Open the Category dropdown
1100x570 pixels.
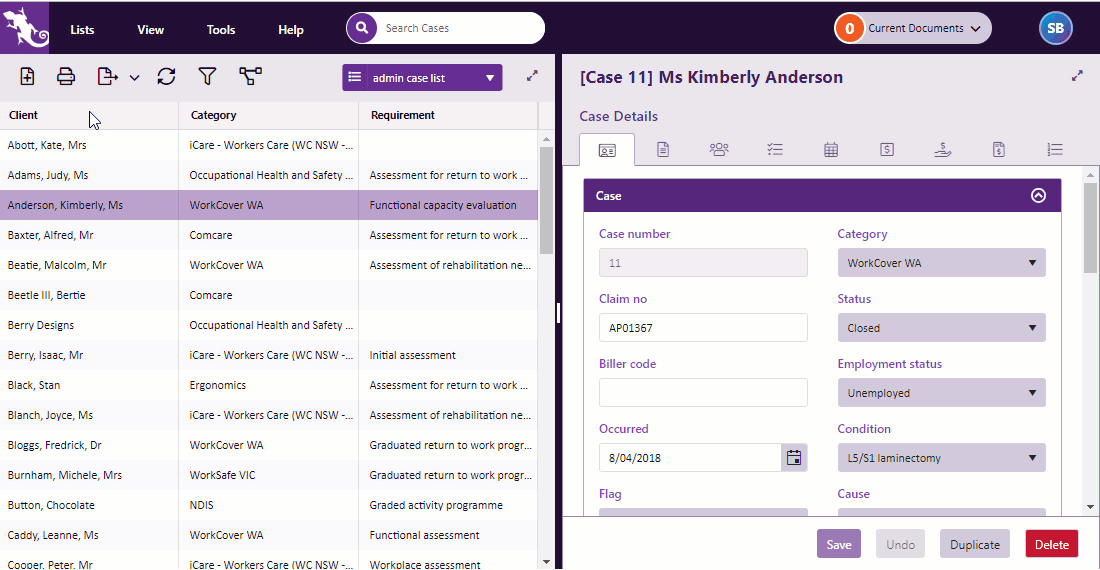941,263
